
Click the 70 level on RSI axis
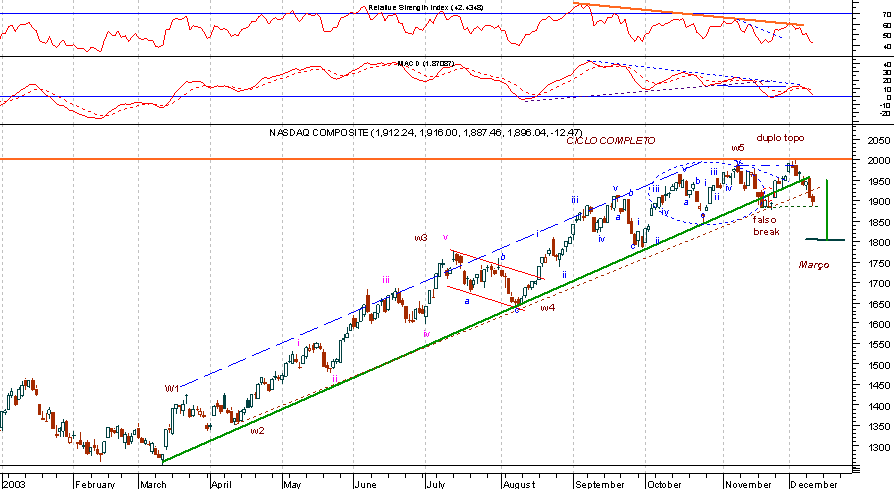pos(887,14)
